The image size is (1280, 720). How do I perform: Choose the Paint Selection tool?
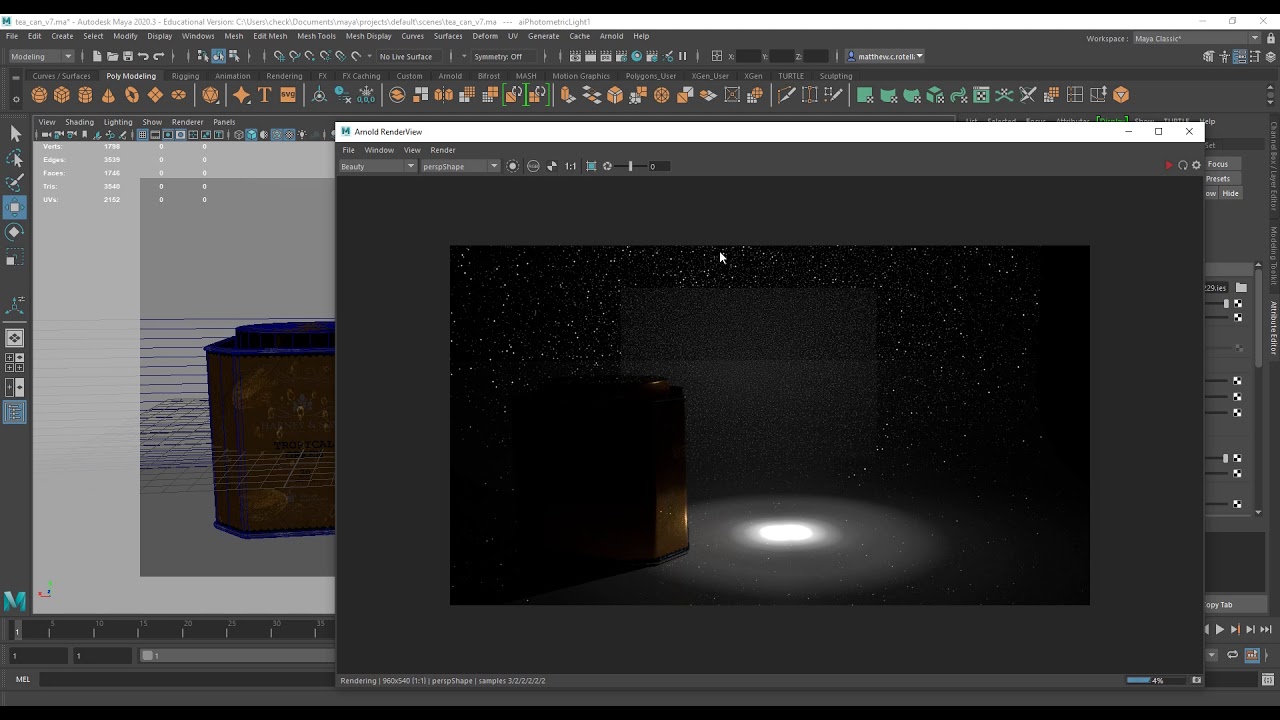click(15, 182)
